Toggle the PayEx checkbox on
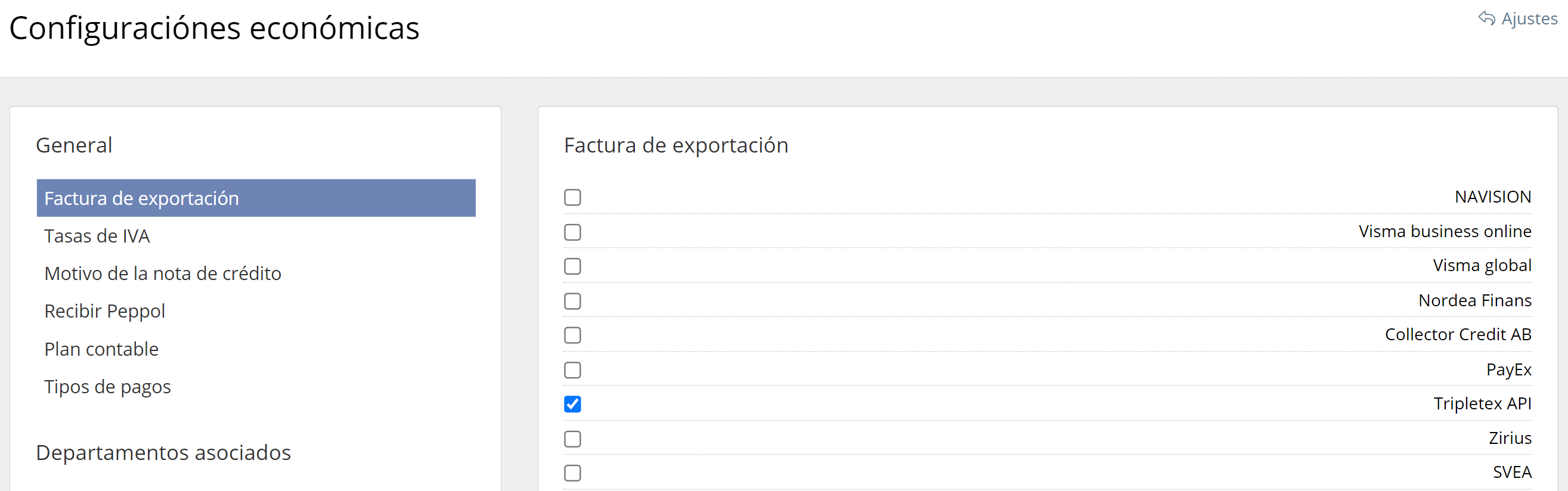 [x=572, y=369]
